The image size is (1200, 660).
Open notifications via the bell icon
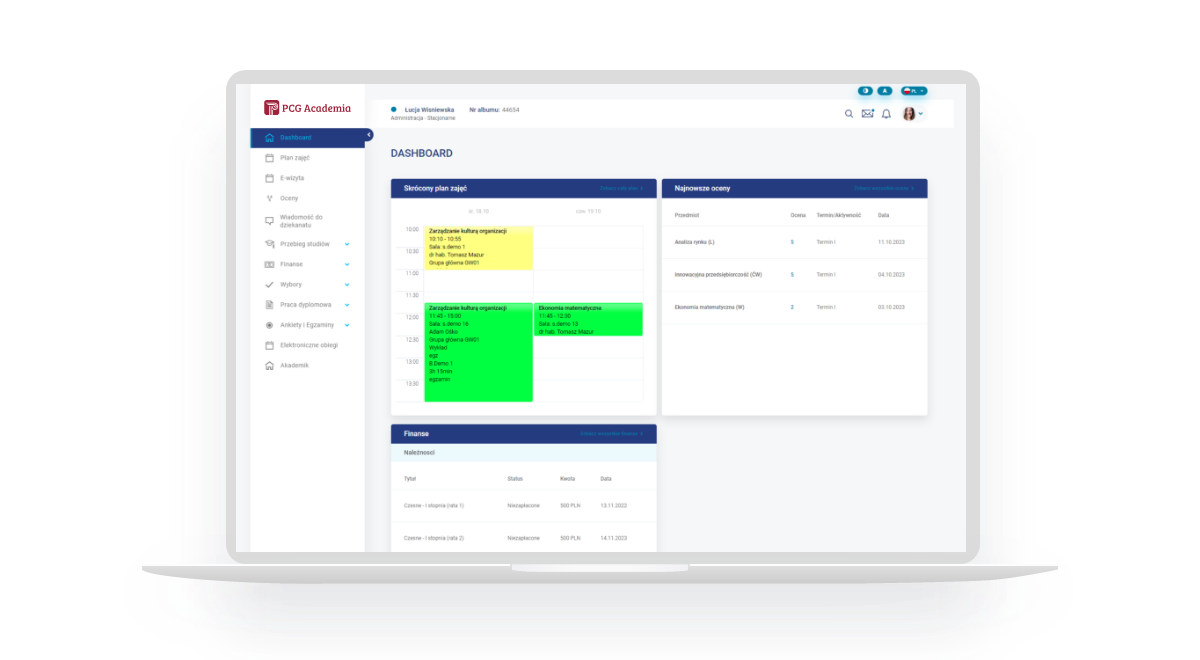pyautogui.click(x=886, y=114)
